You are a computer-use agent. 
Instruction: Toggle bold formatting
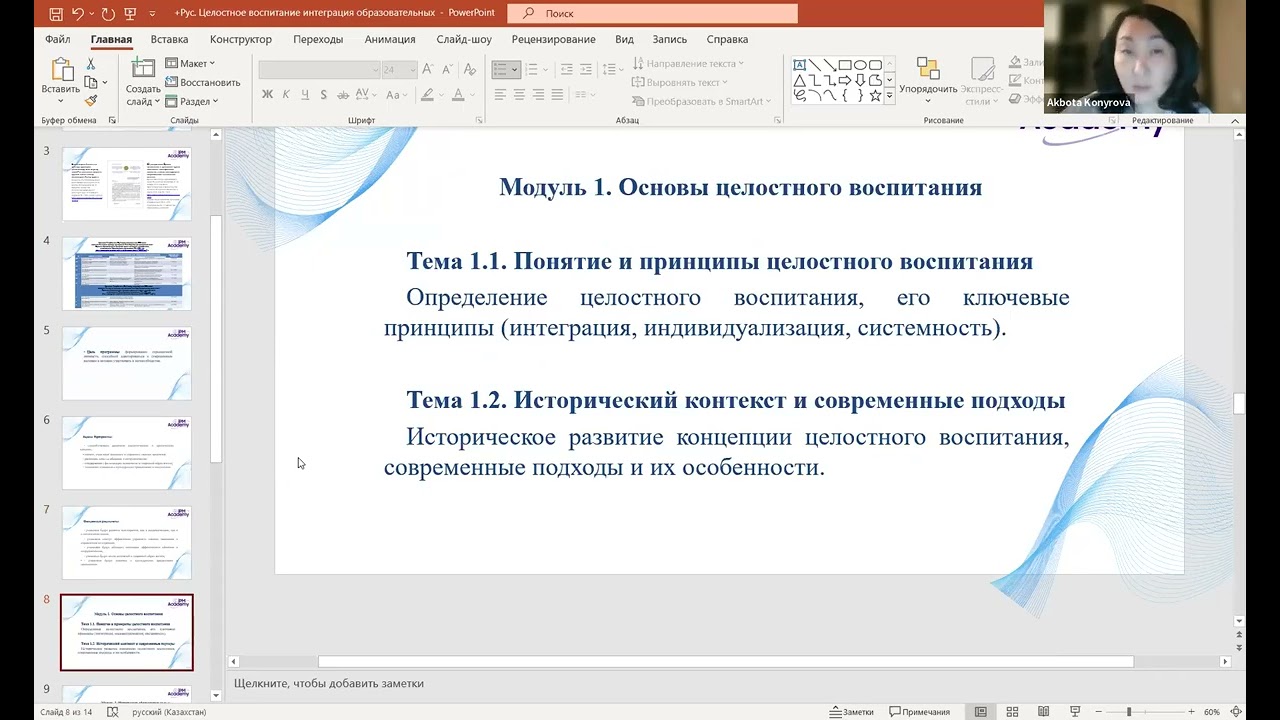point(267,95)
